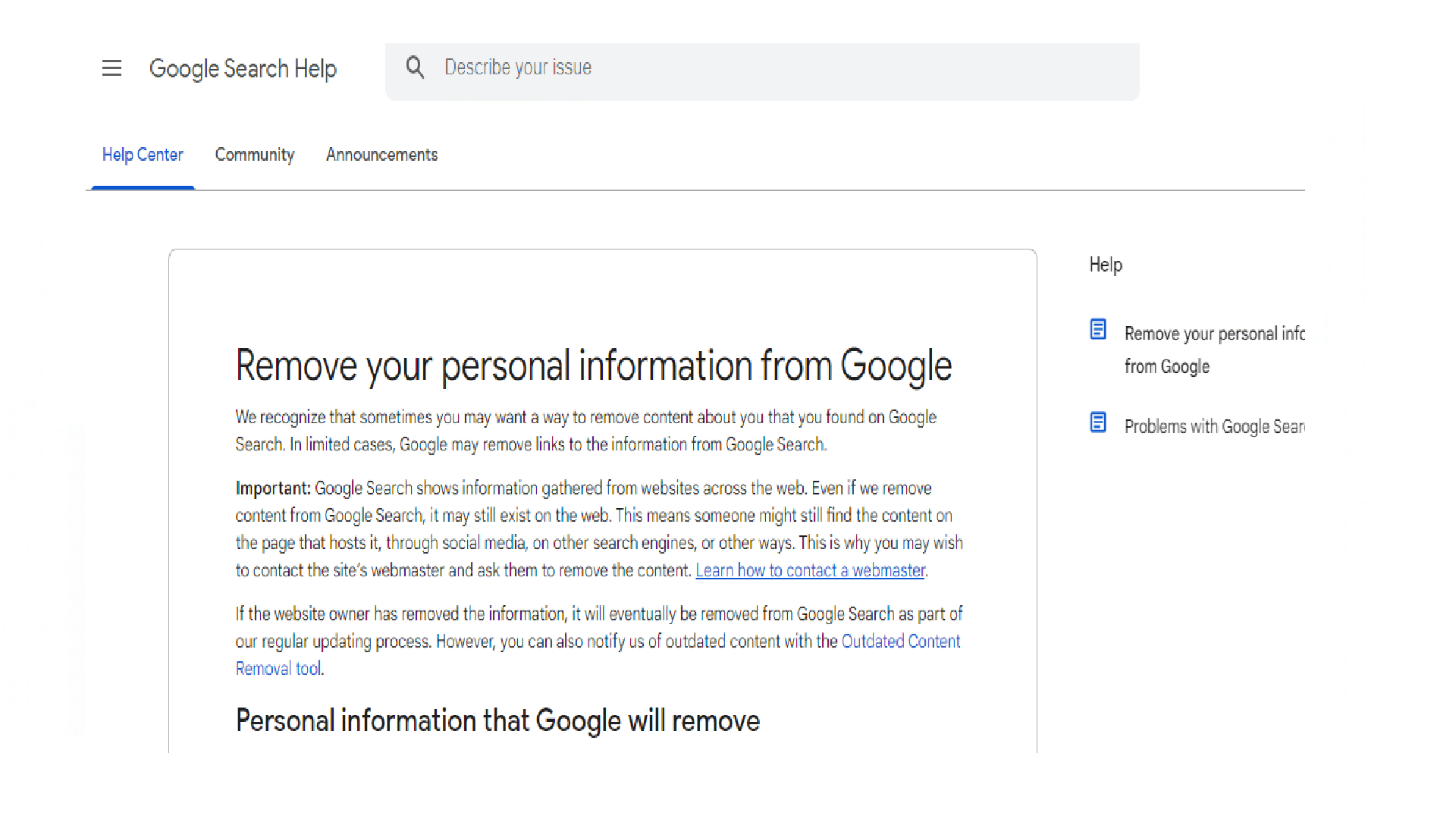1456x819 pixels.
Task: Click the search magnifier icon
Action: 416,67
